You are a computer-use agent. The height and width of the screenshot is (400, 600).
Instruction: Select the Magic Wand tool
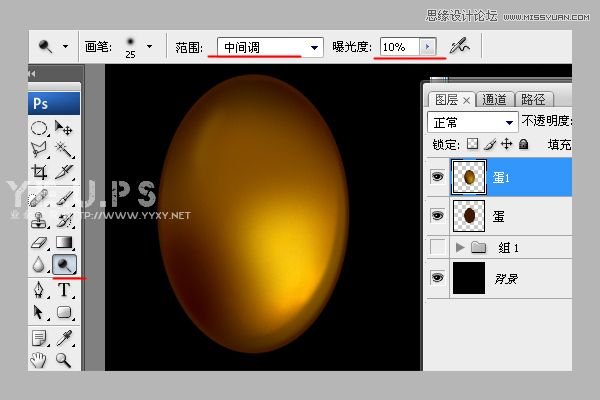pyautogui.click(x=64, y=150)
